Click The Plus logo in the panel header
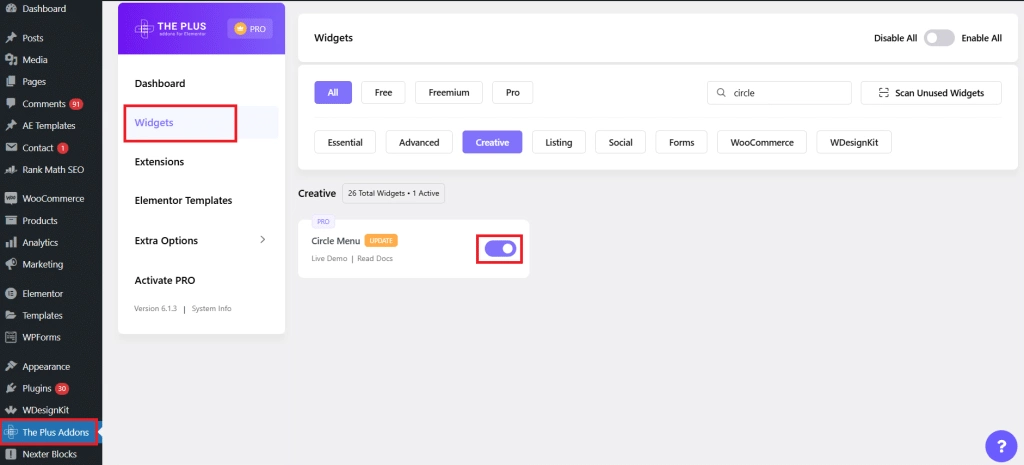This screenshot has height=465, width=1024. pos(170,29)
